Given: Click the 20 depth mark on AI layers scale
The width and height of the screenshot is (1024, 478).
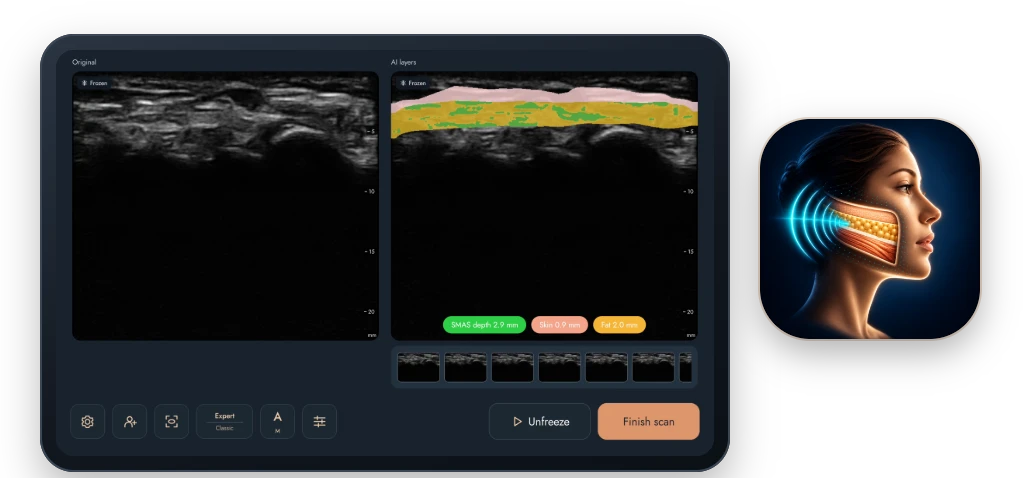Looking at the screenshot, I should coord(688,311).
